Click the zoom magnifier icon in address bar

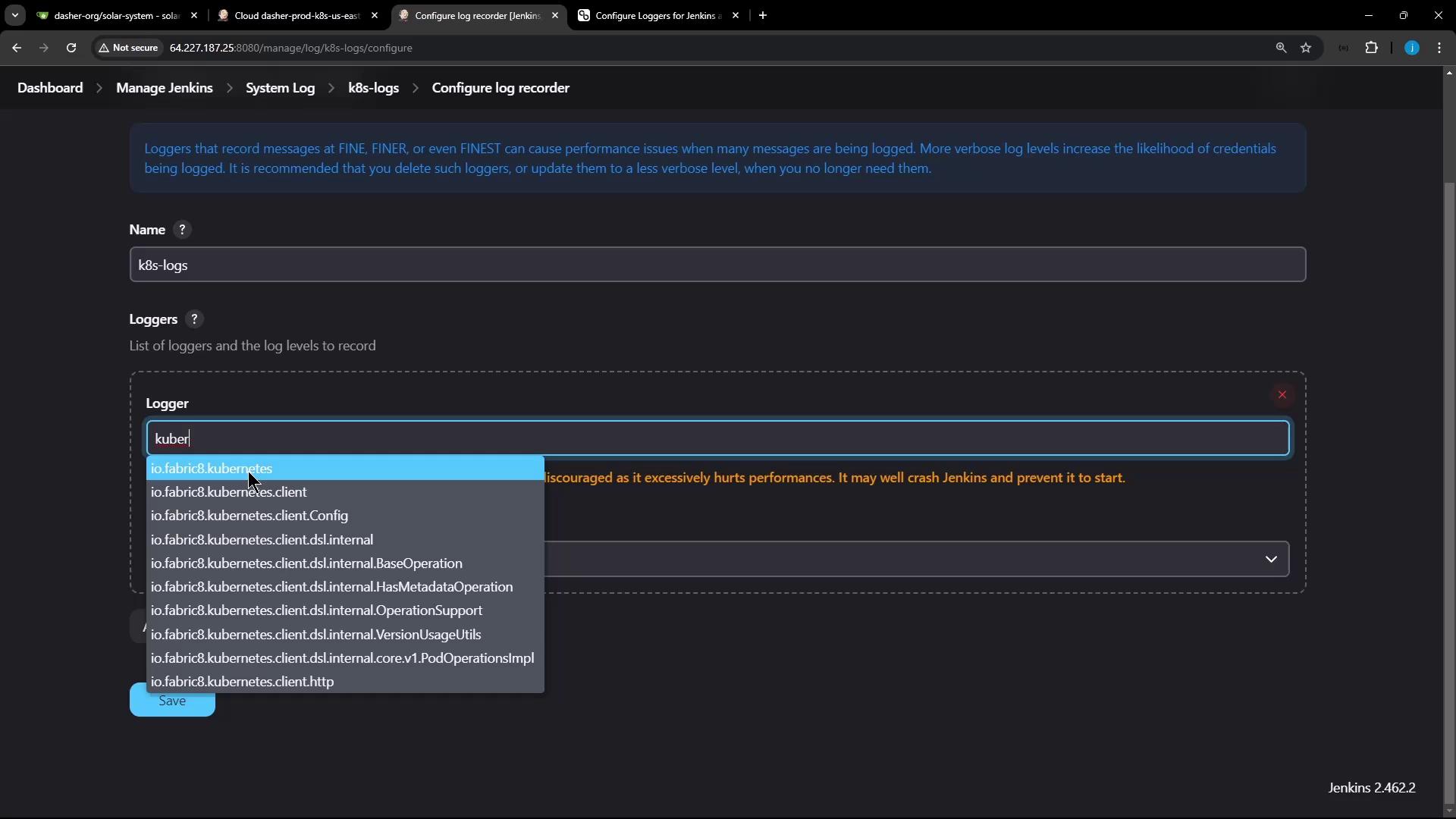click(x=1281, y=48)
